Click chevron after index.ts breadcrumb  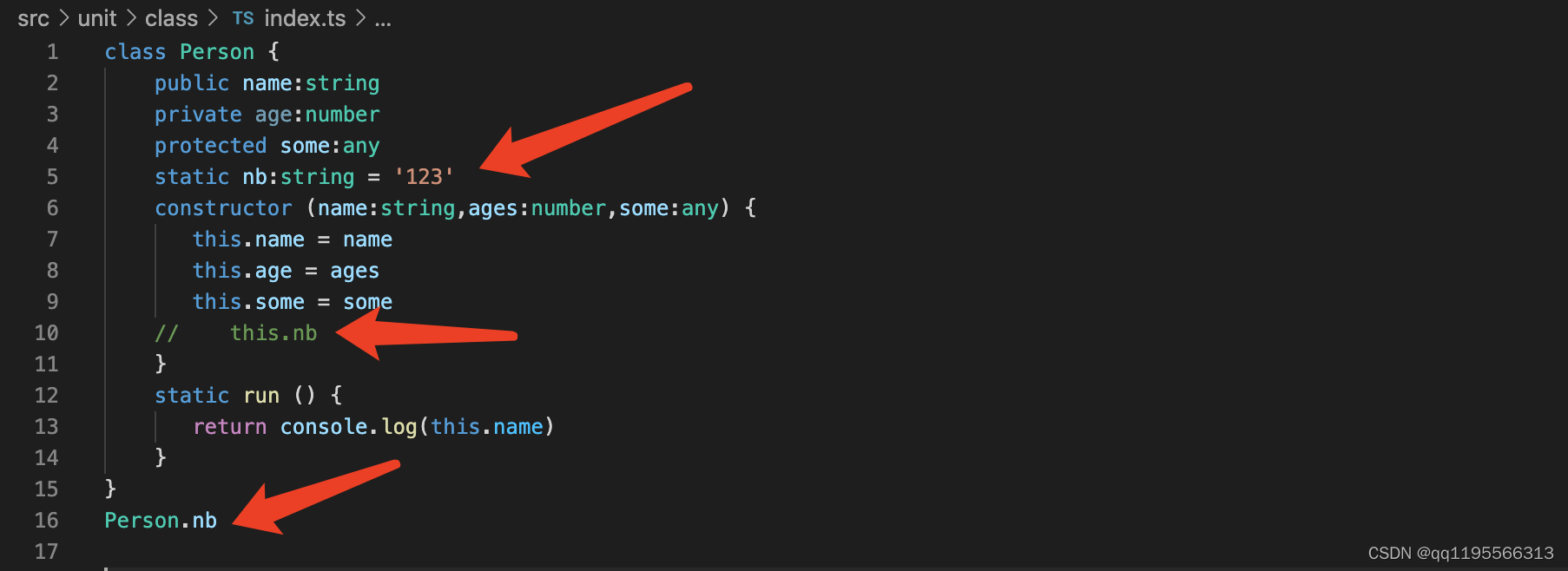coord(360,18)
